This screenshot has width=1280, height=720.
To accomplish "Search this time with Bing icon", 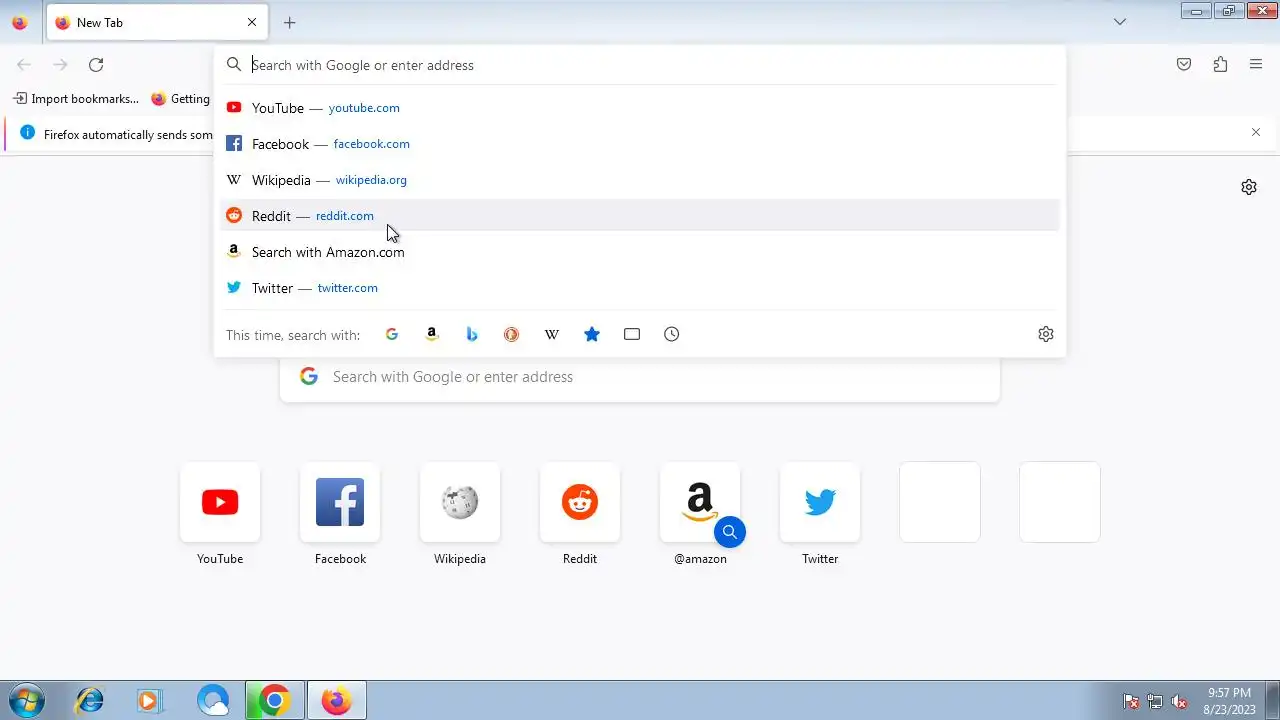I will click(472, 334).
